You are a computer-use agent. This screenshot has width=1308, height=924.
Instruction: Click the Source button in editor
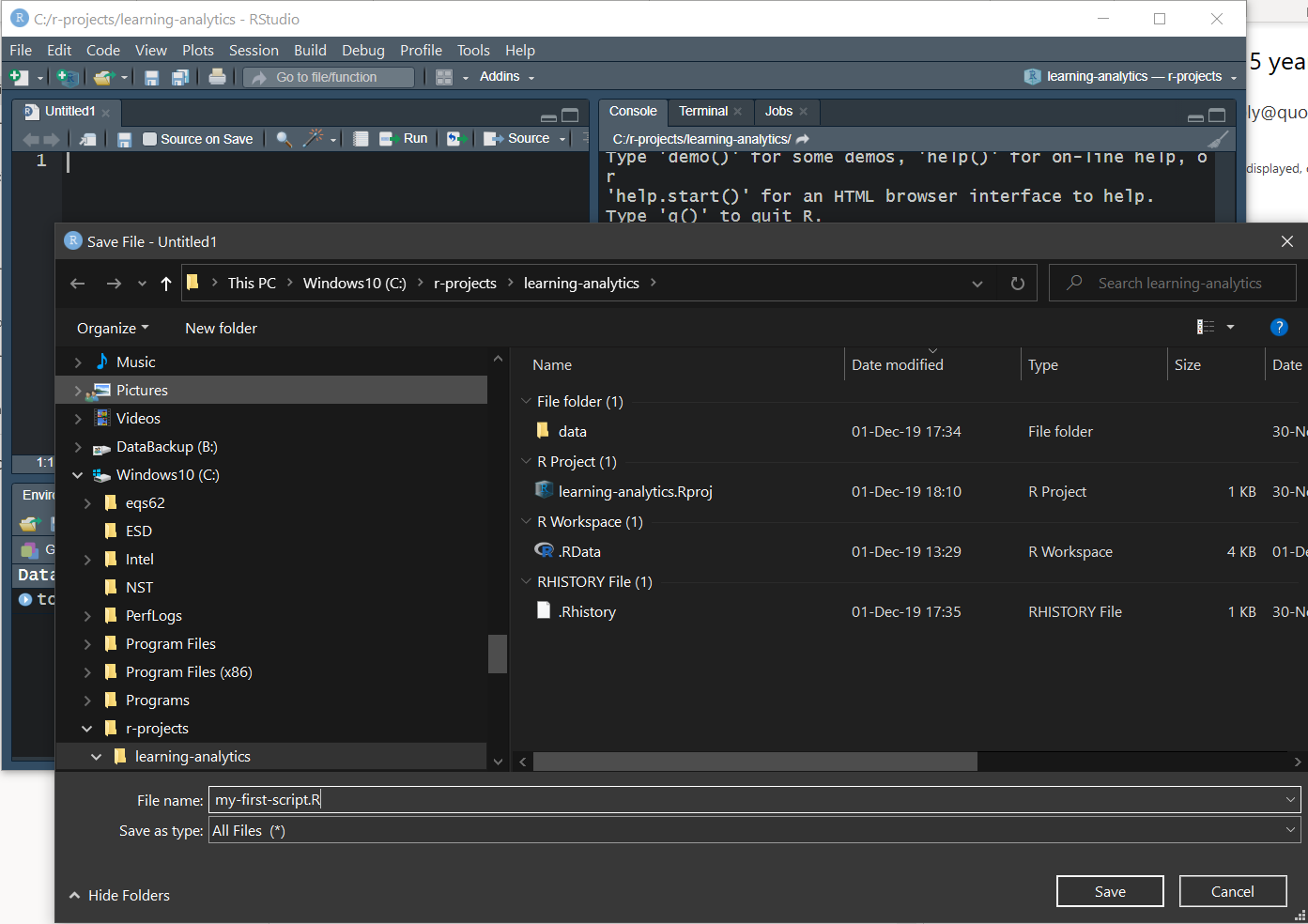tap(518, 139)
